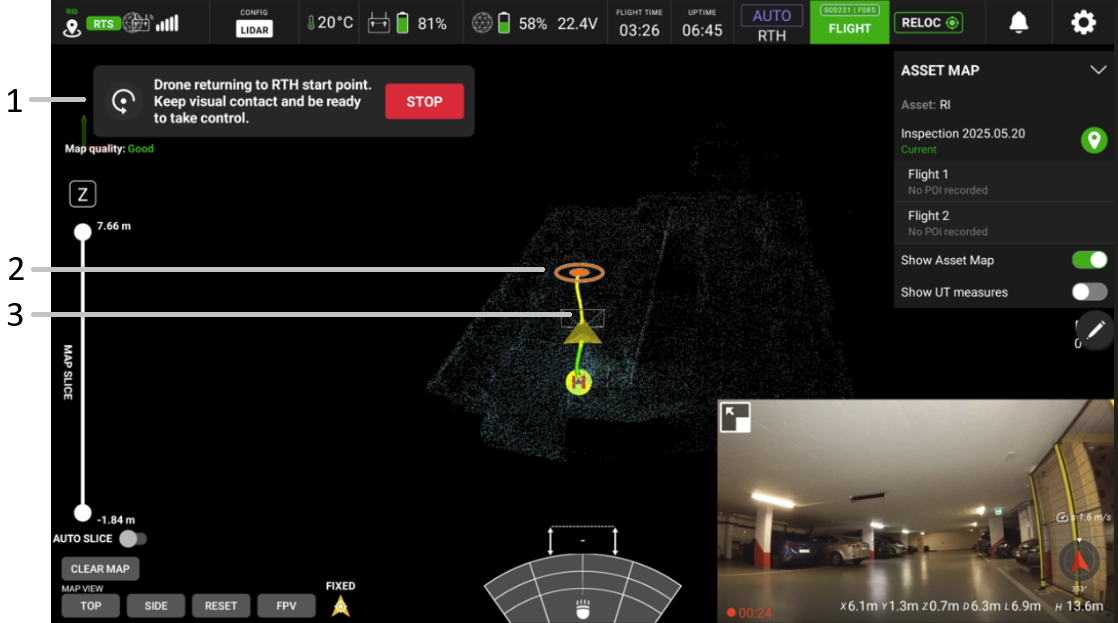Click the upper map slice handle at 7.66 m

(x=82, y=232)
